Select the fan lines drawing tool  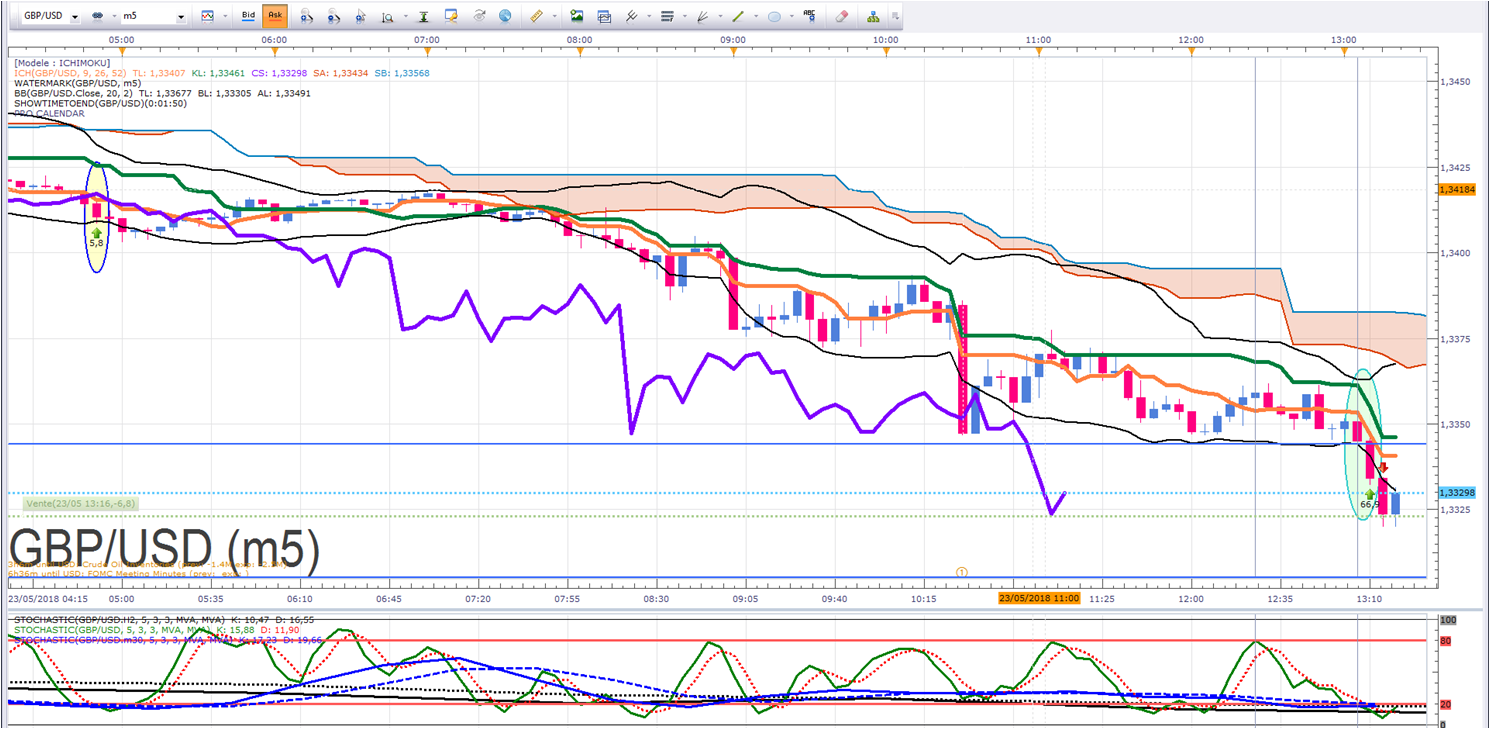point(703,17)
